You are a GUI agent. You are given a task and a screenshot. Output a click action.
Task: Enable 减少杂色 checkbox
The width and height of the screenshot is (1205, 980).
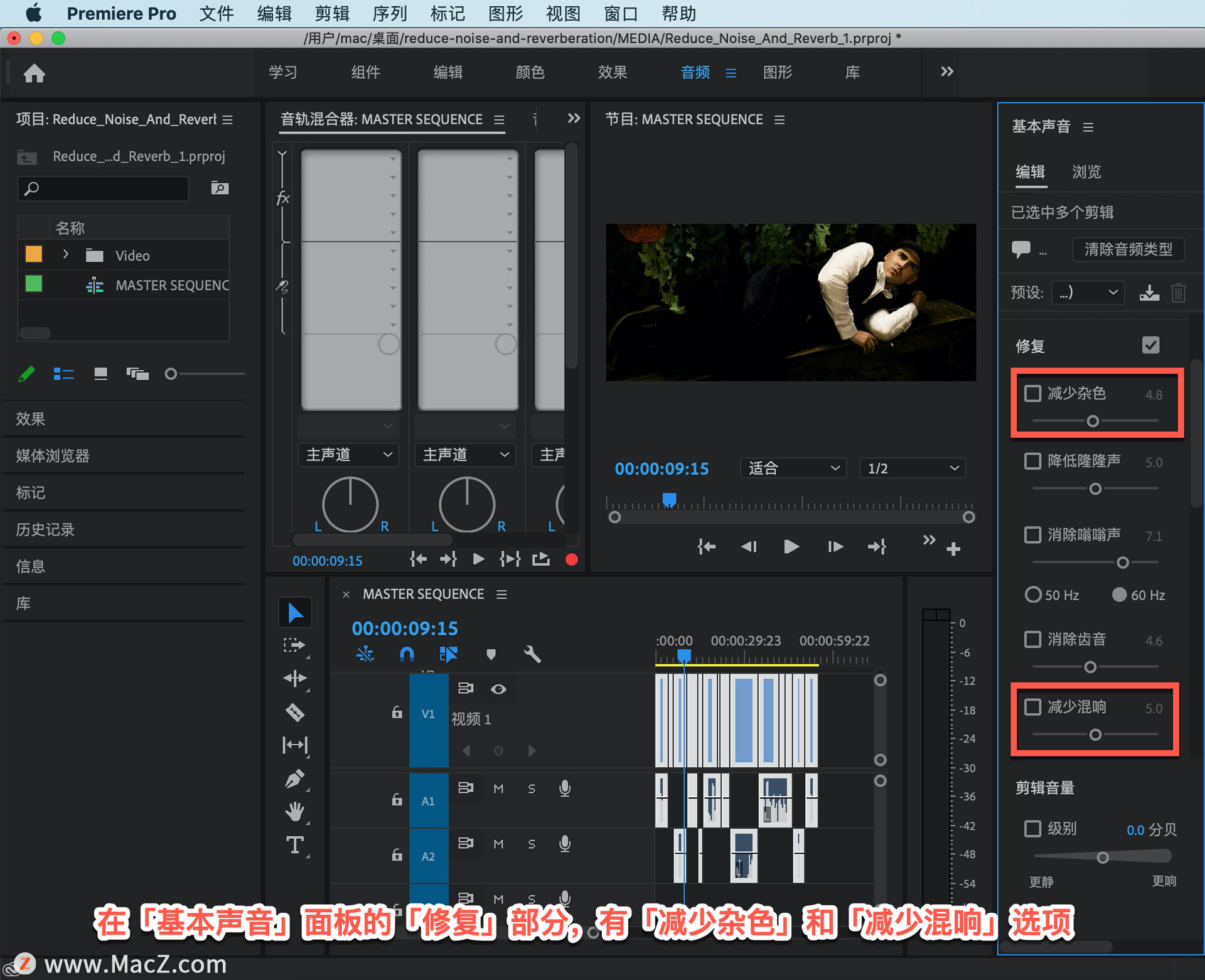click(1032, 394)
